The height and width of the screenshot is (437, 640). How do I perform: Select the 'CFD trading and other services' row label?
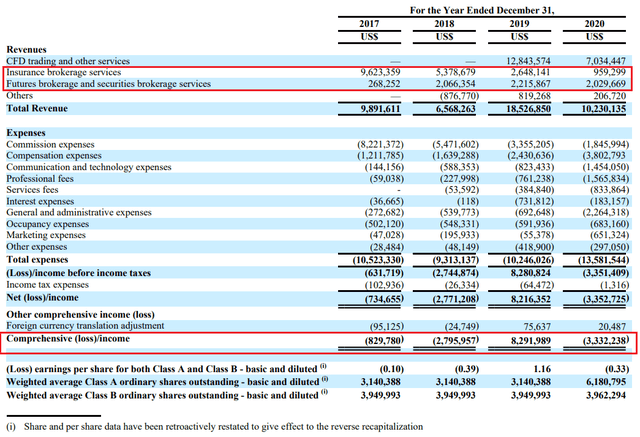click(68, 61)
